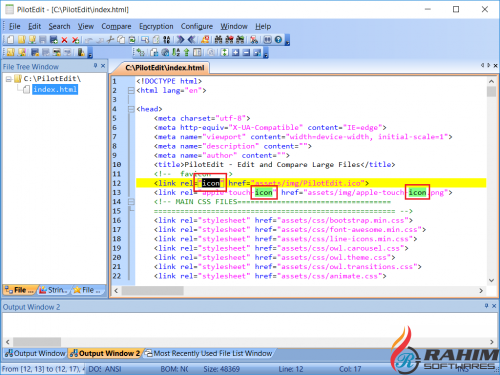Select the C:\PilotEdit\index.html document tab
The width and height of the screenshot is (500, 375).
tap(165, 68)
